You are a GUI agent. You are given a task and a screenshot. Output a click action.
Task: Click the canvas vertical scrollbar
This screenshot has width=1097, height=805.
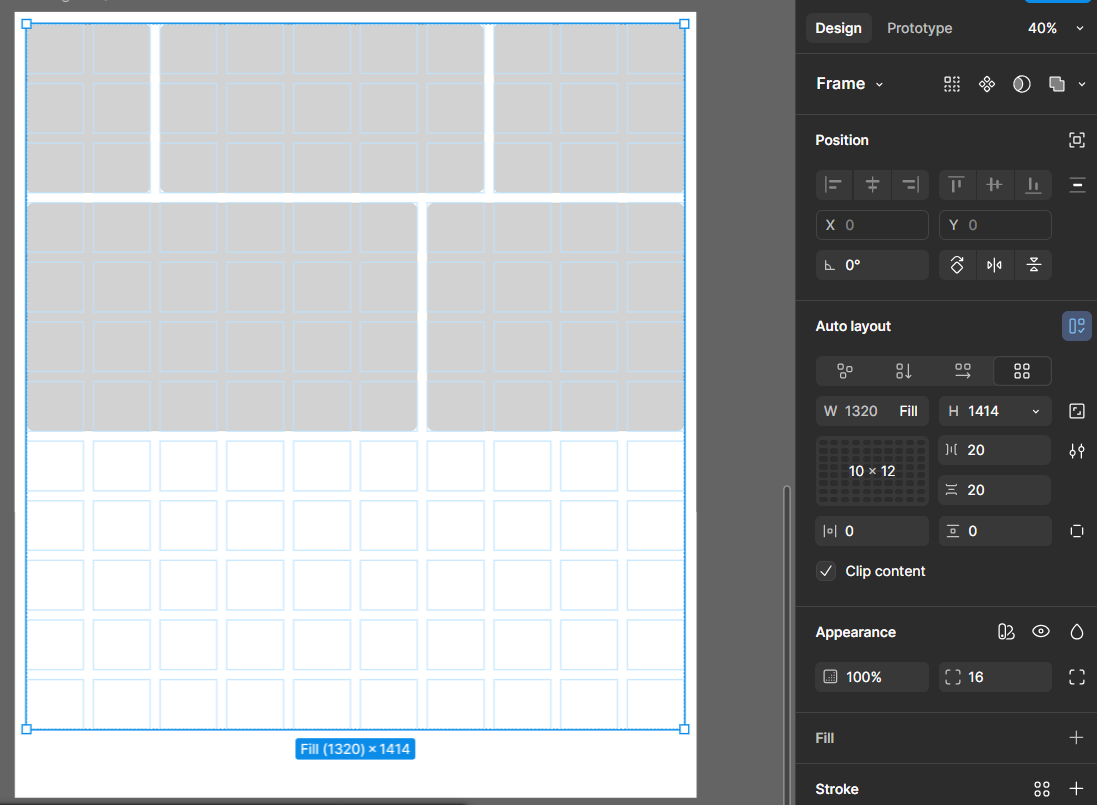787,643
